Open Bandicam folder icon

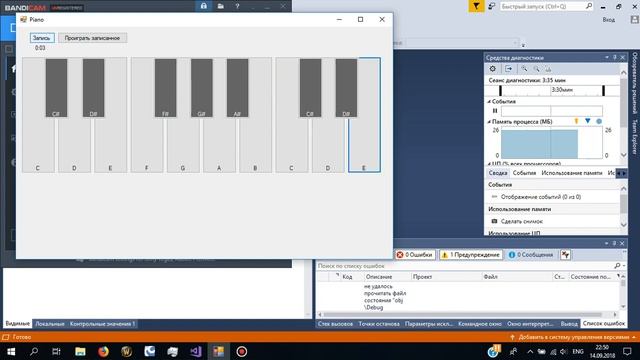(x=220, y=6)
